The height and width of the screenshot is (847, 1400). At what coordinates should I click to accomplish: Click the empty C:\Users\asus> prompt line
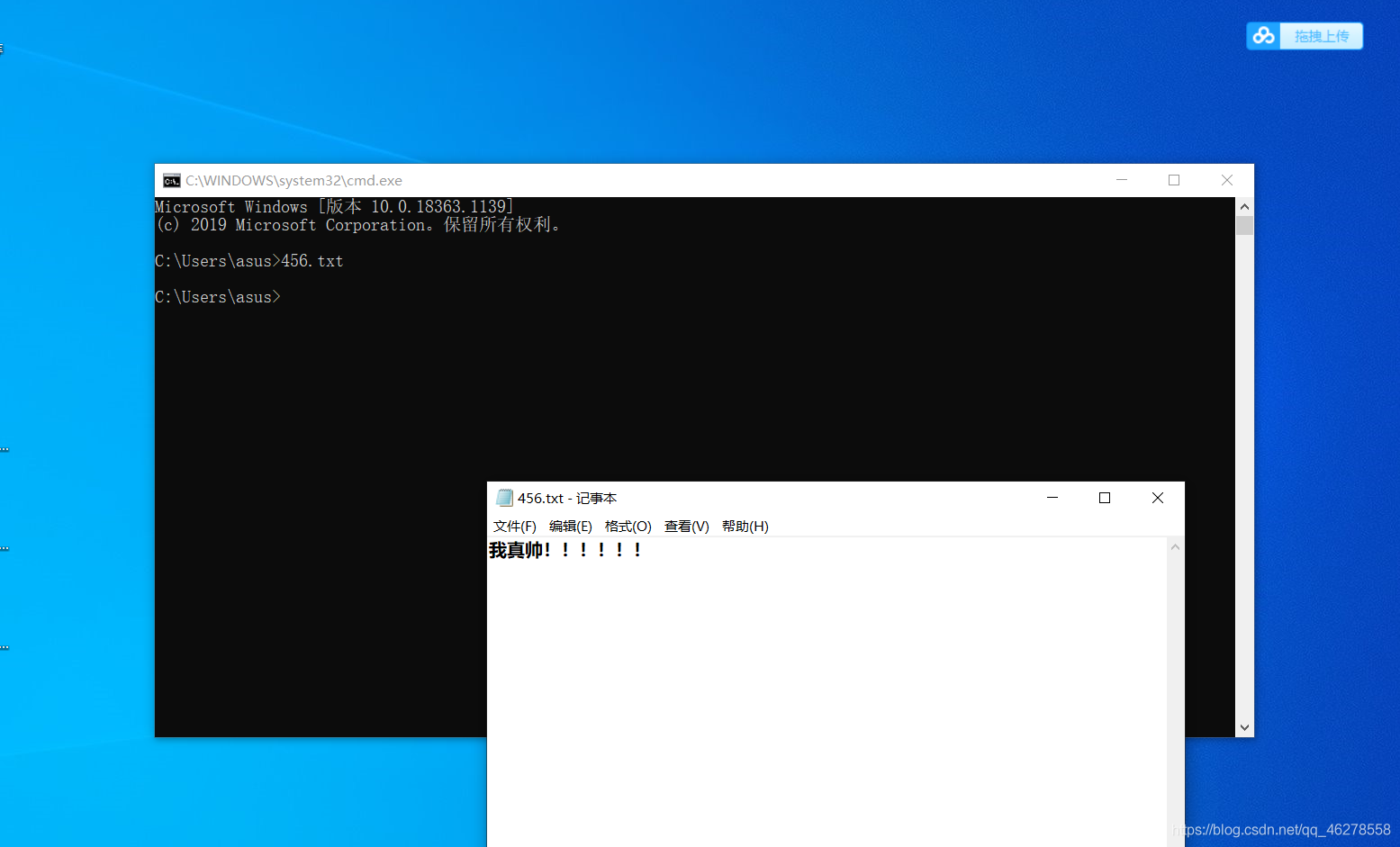pos(218,297)
